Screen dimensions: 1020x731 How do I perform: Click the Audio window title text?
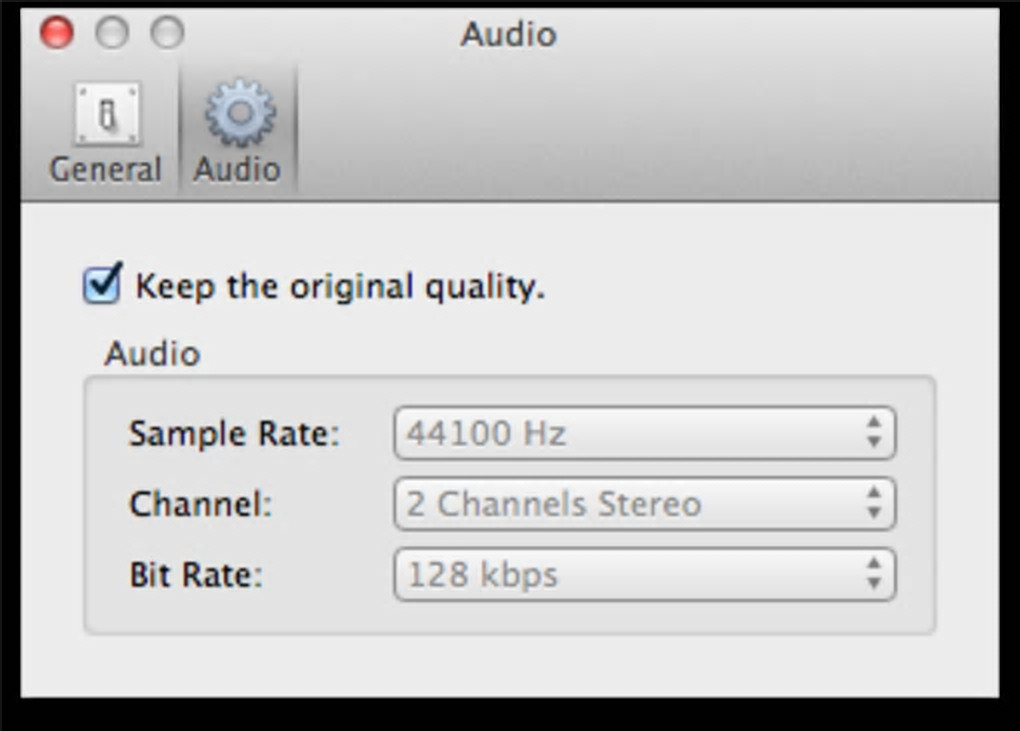click(508, 35)
